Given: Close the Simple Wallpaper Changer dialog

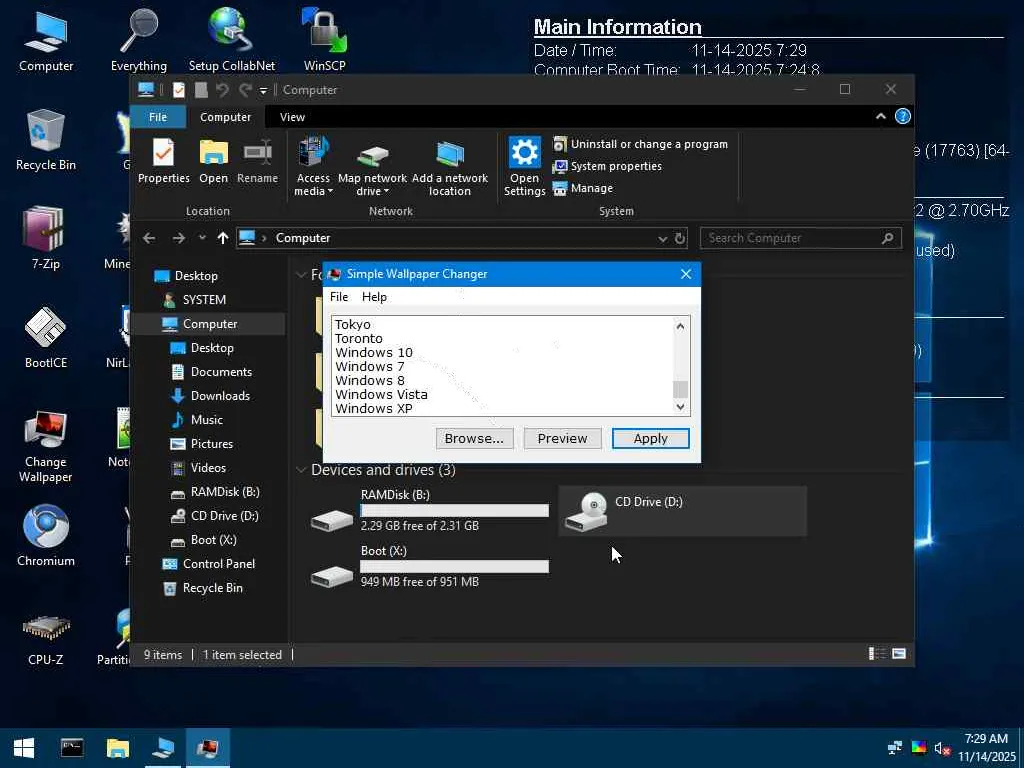Looking at the screenshot, I should click(686, 274).
